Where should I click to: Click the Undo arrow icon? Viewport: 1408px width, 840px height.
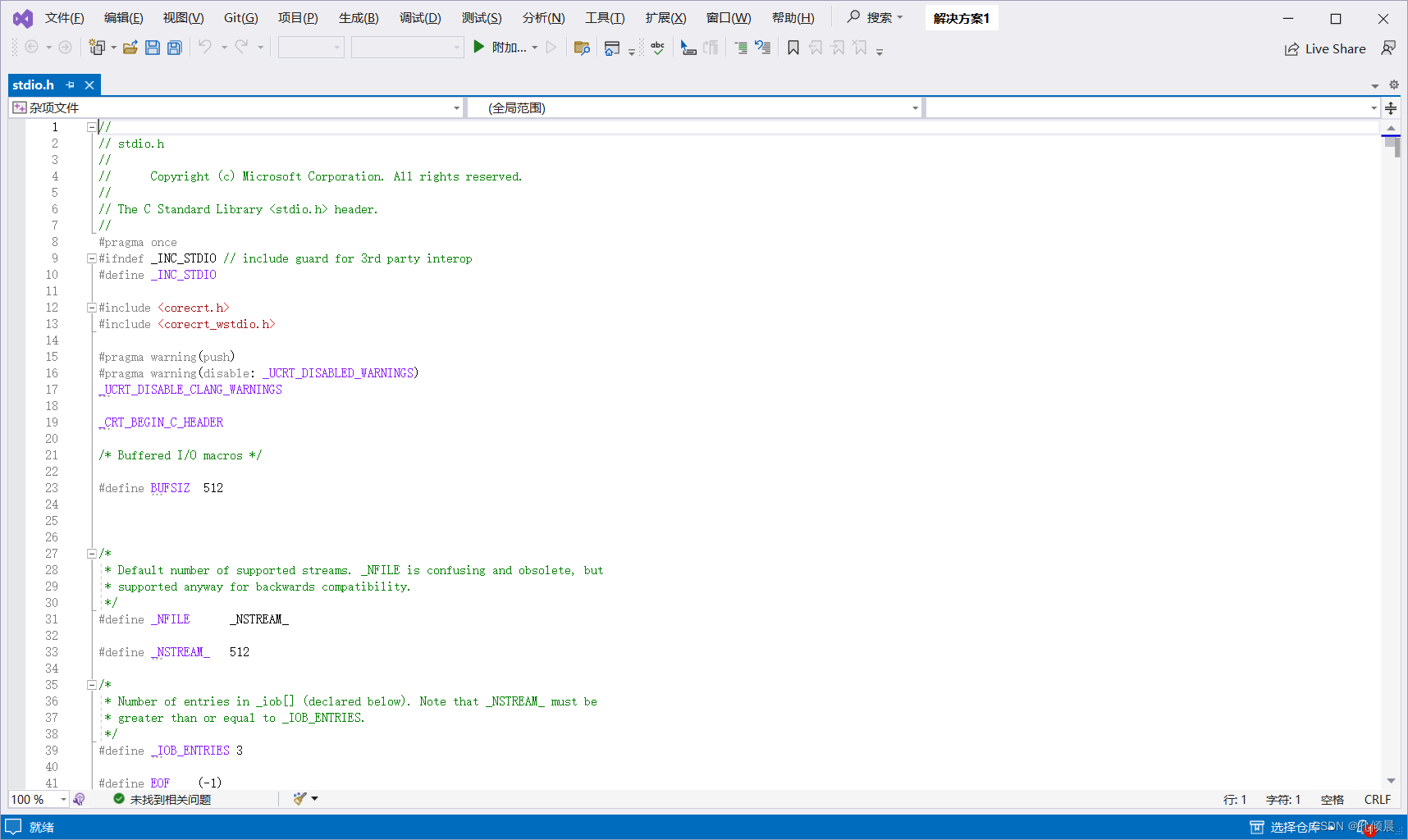[x=205, y=47]
